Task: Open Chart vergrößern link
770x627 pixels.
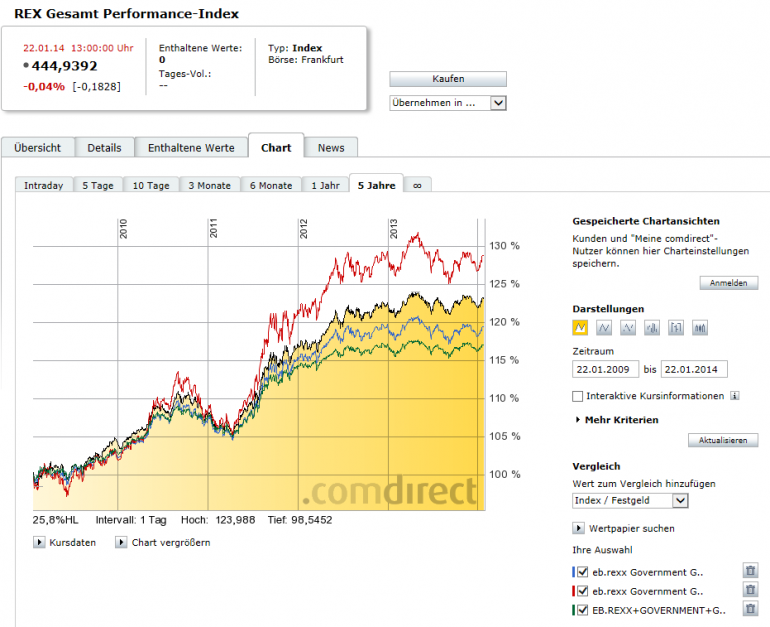Action: click(171, 543)
